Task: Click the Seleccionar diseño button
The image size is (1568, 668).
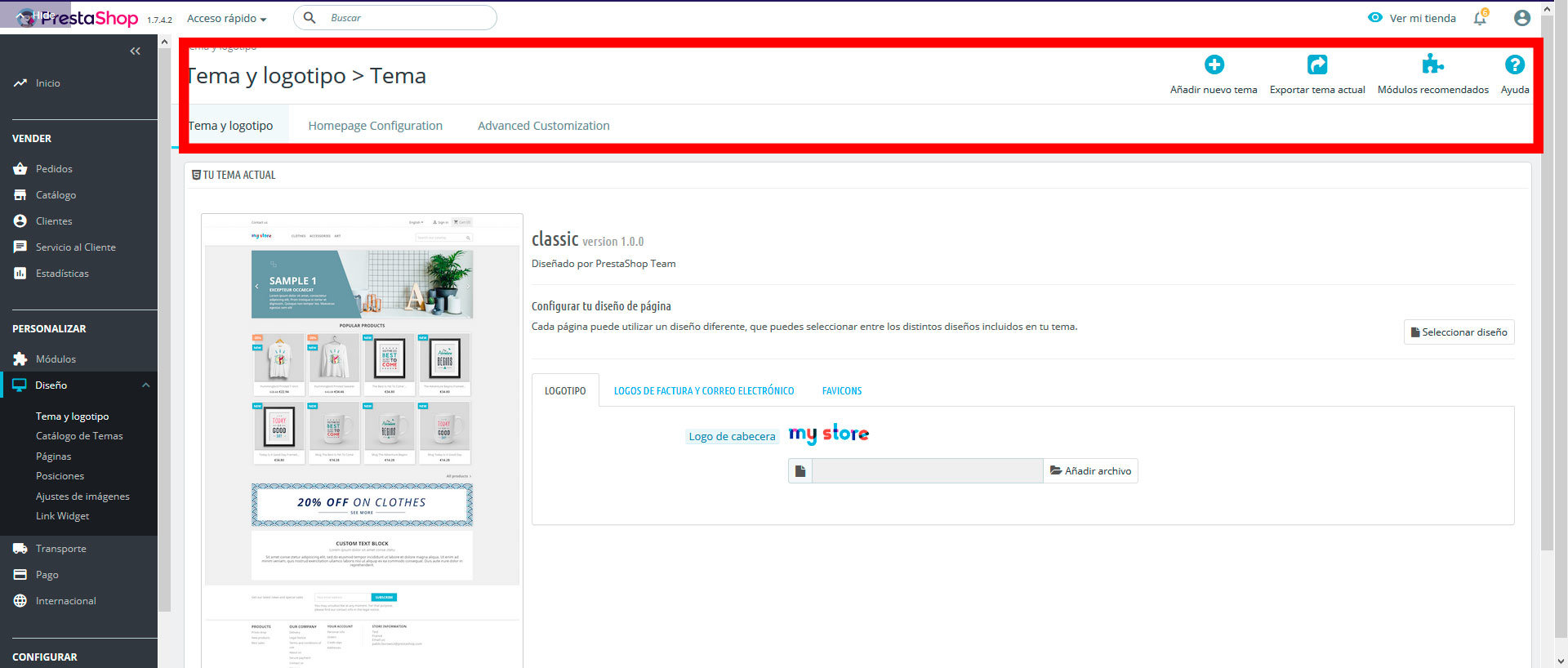Action: tap(1459, 332)
